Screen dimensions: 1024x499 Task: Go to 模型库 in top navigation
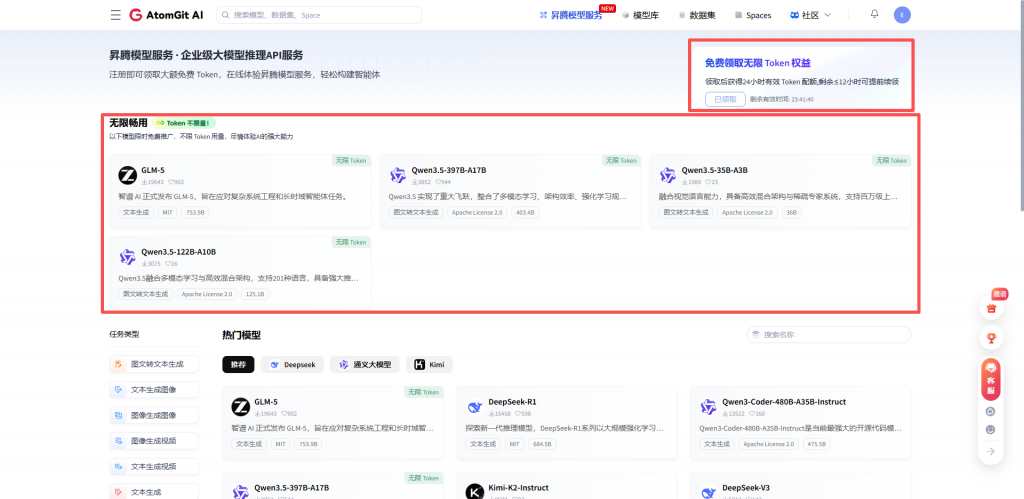click(641, 15)
